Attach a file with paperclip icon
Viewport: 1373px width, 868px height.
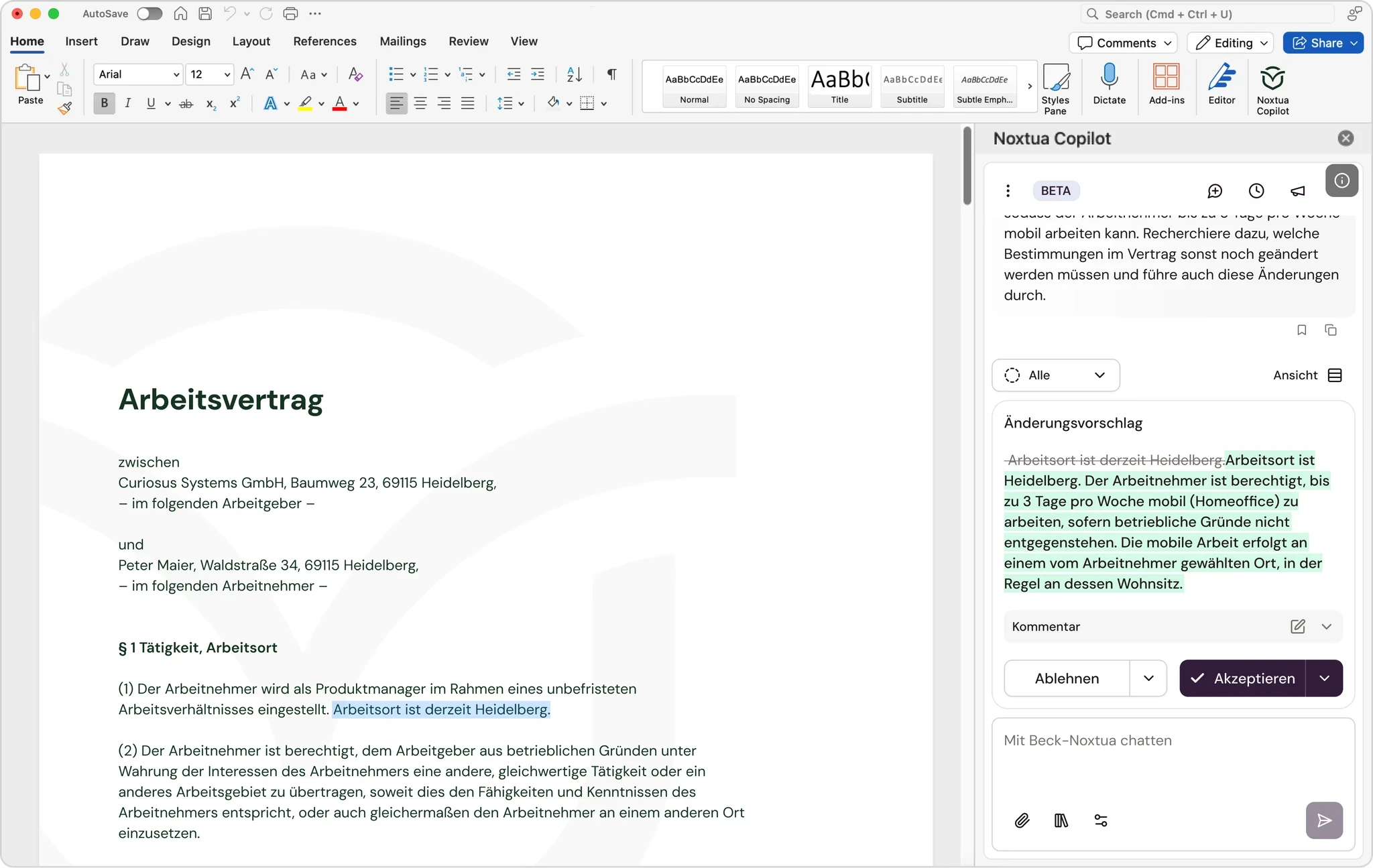pyautogui.click(x=1022, y=820)
